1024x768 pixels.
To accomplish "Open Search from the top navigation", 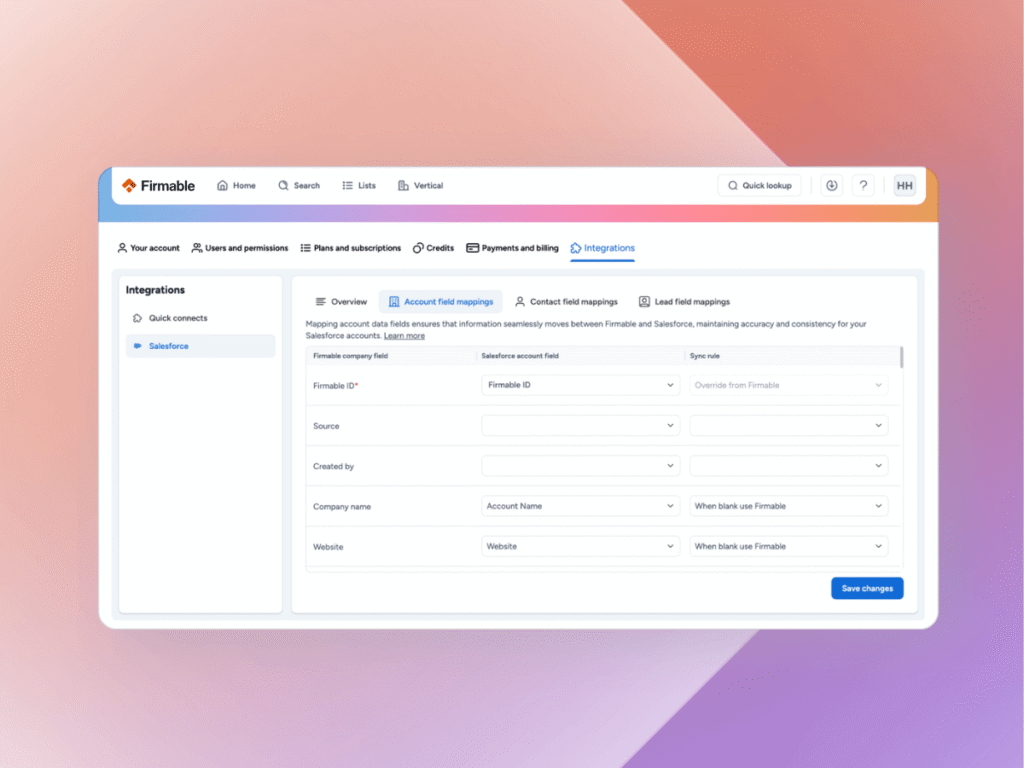I will 299,185.
